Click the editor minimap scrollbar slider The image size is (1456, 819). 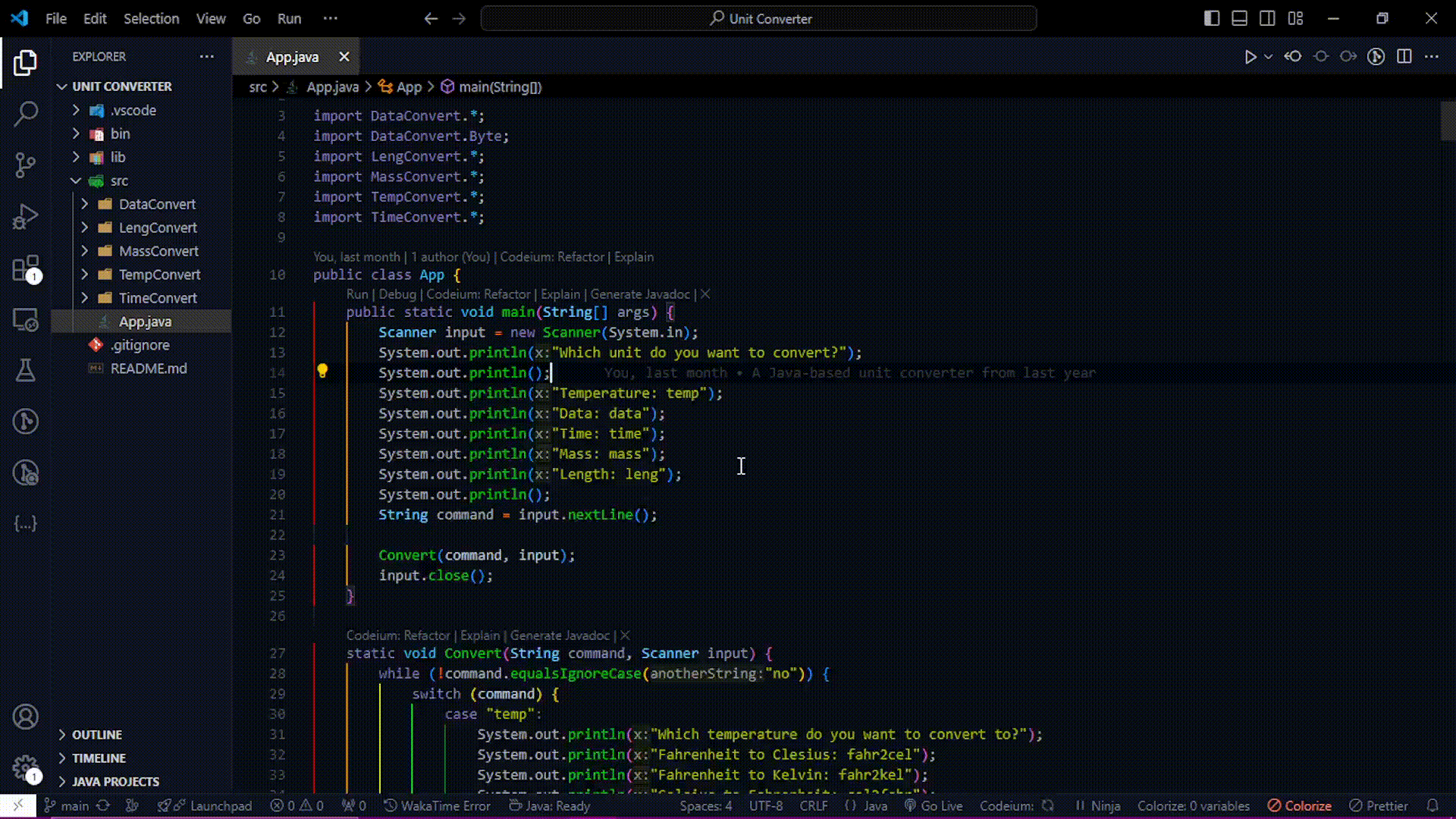[1448, 121]
